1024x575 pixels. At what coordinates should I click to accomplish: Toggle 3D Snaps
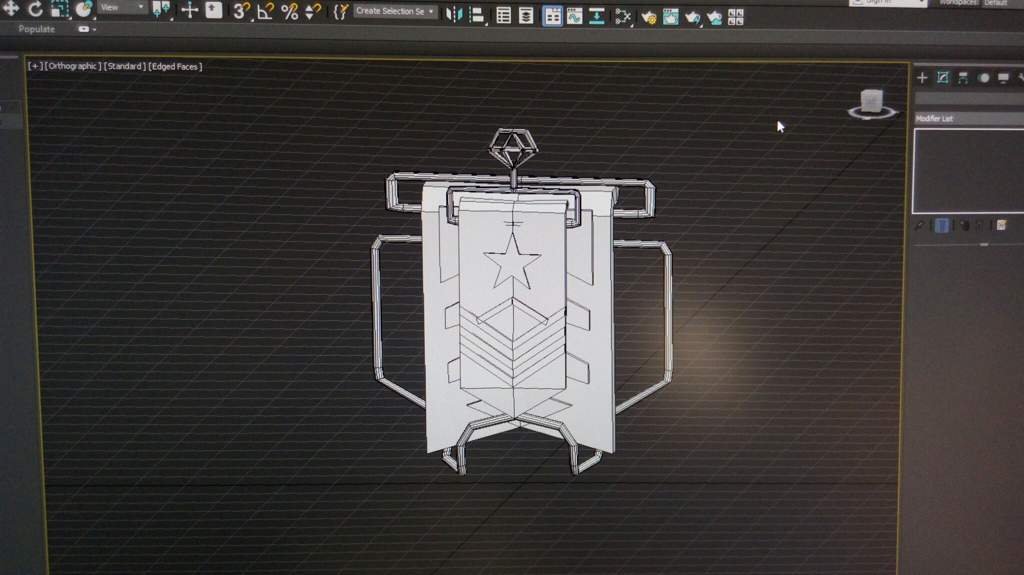point(241,10)
